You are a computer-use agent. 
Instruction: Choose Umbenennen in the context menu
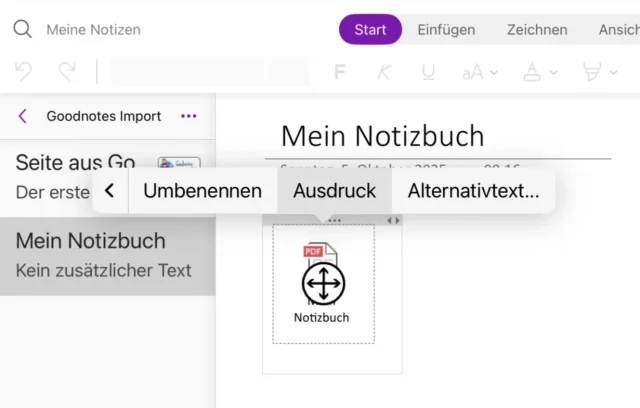click(x=202, y=191)
